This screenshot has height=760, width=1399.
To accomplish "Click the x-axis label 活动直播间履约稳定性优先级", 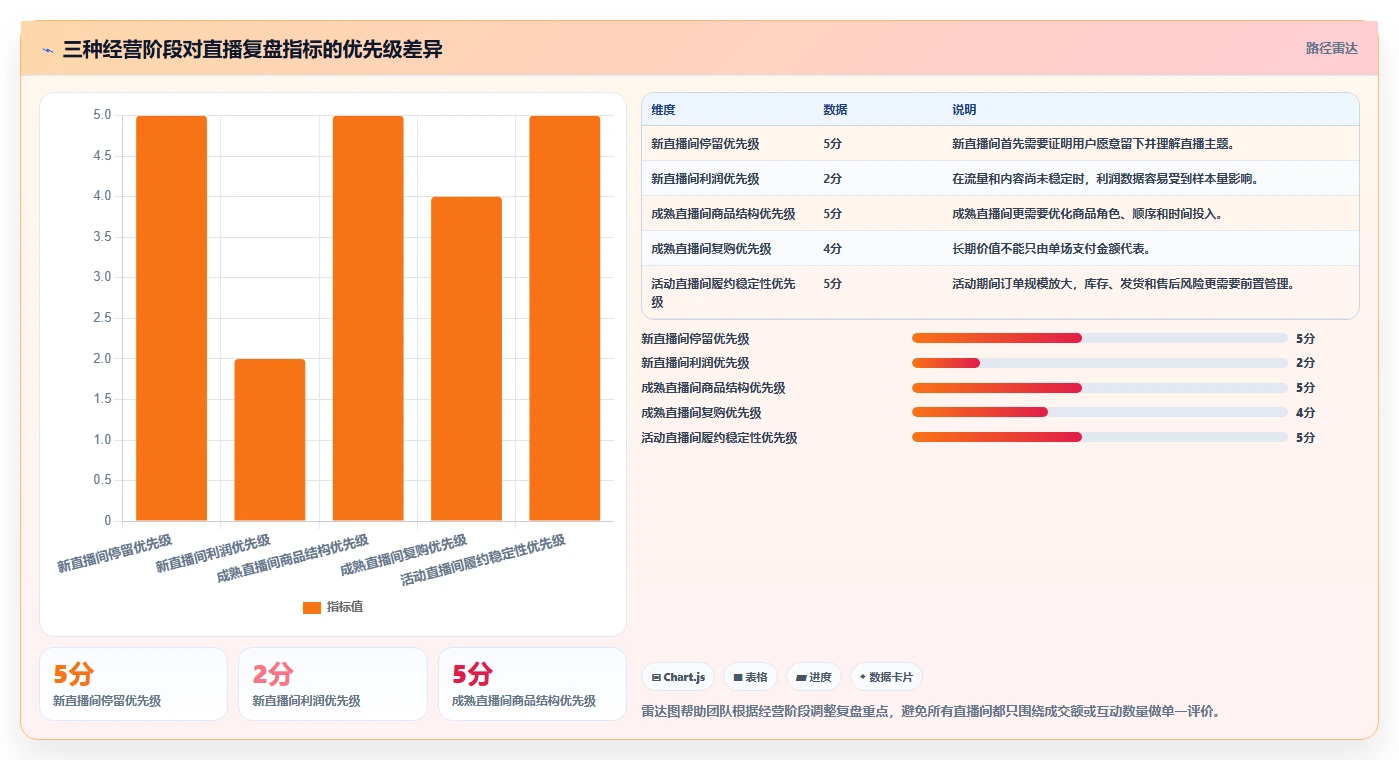I will pos(483,560).
